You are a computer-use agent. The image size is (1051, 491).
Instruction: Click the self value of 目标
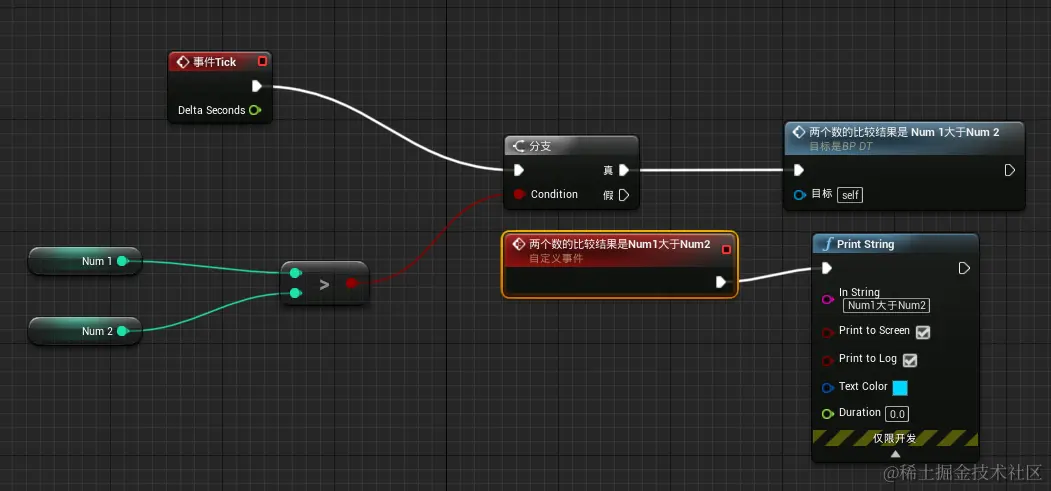(850, 195)
